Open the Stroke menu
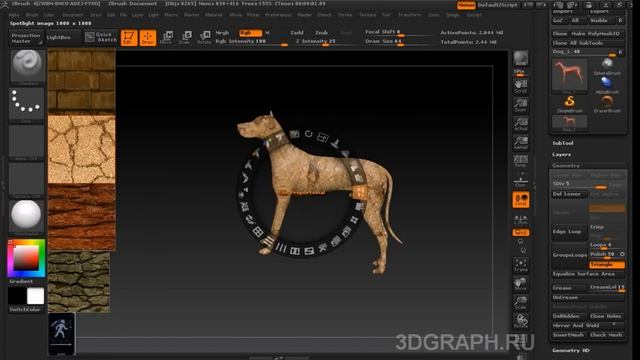Viewport: 640px width, 360px height. pyautogui.click(x=344, y=15)
